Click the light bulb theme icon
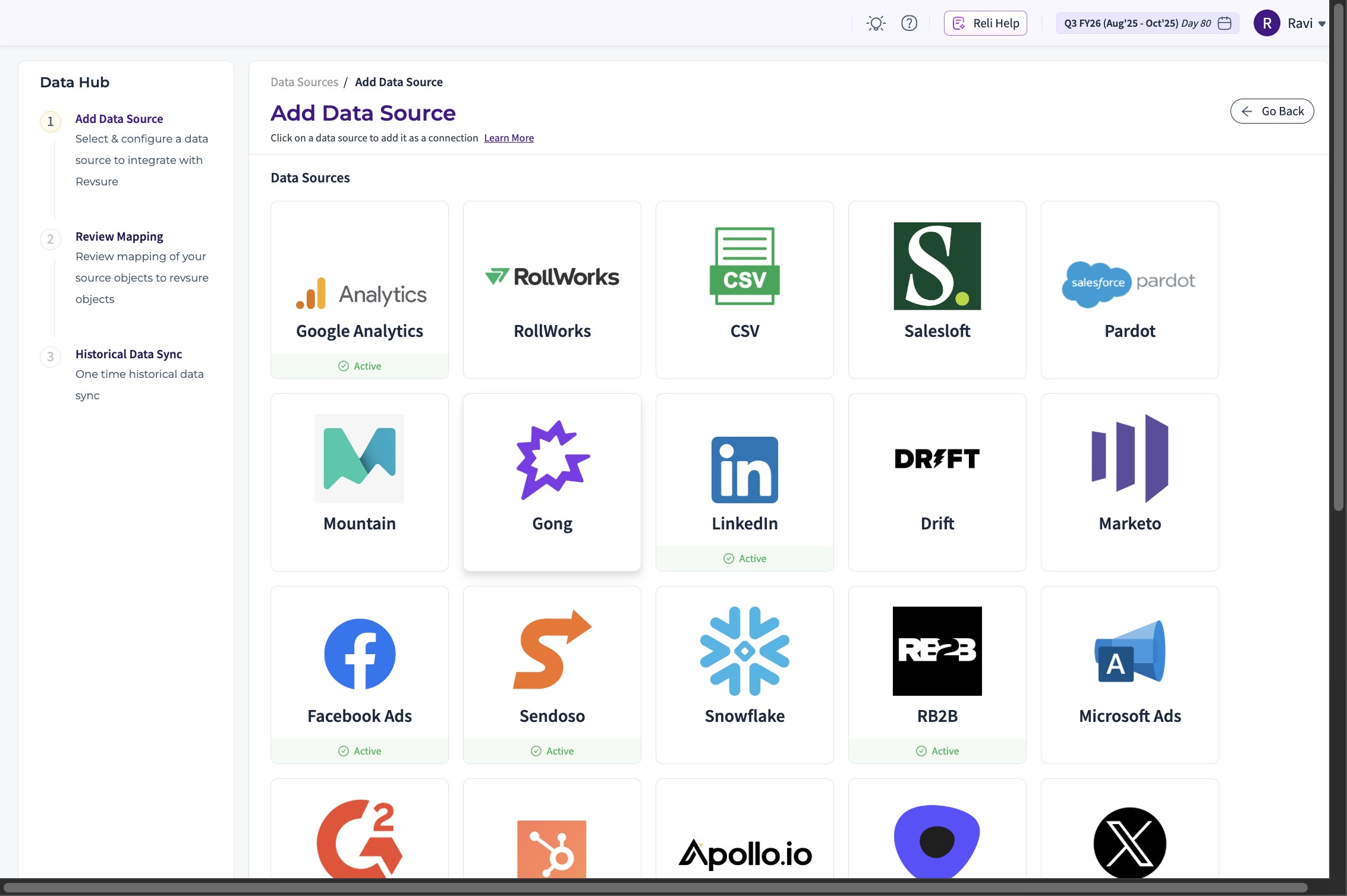The width and height of the screenshot is (1347, 896). 876,23
